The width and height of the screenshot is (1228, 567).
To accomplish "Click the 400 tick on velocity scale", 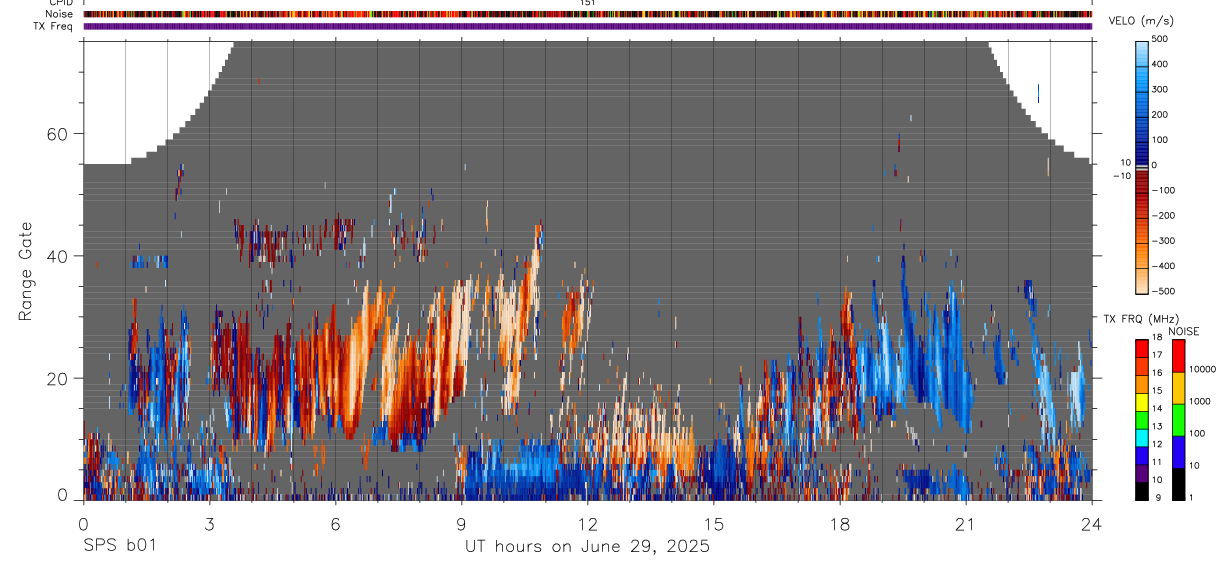I will 1161,64.
